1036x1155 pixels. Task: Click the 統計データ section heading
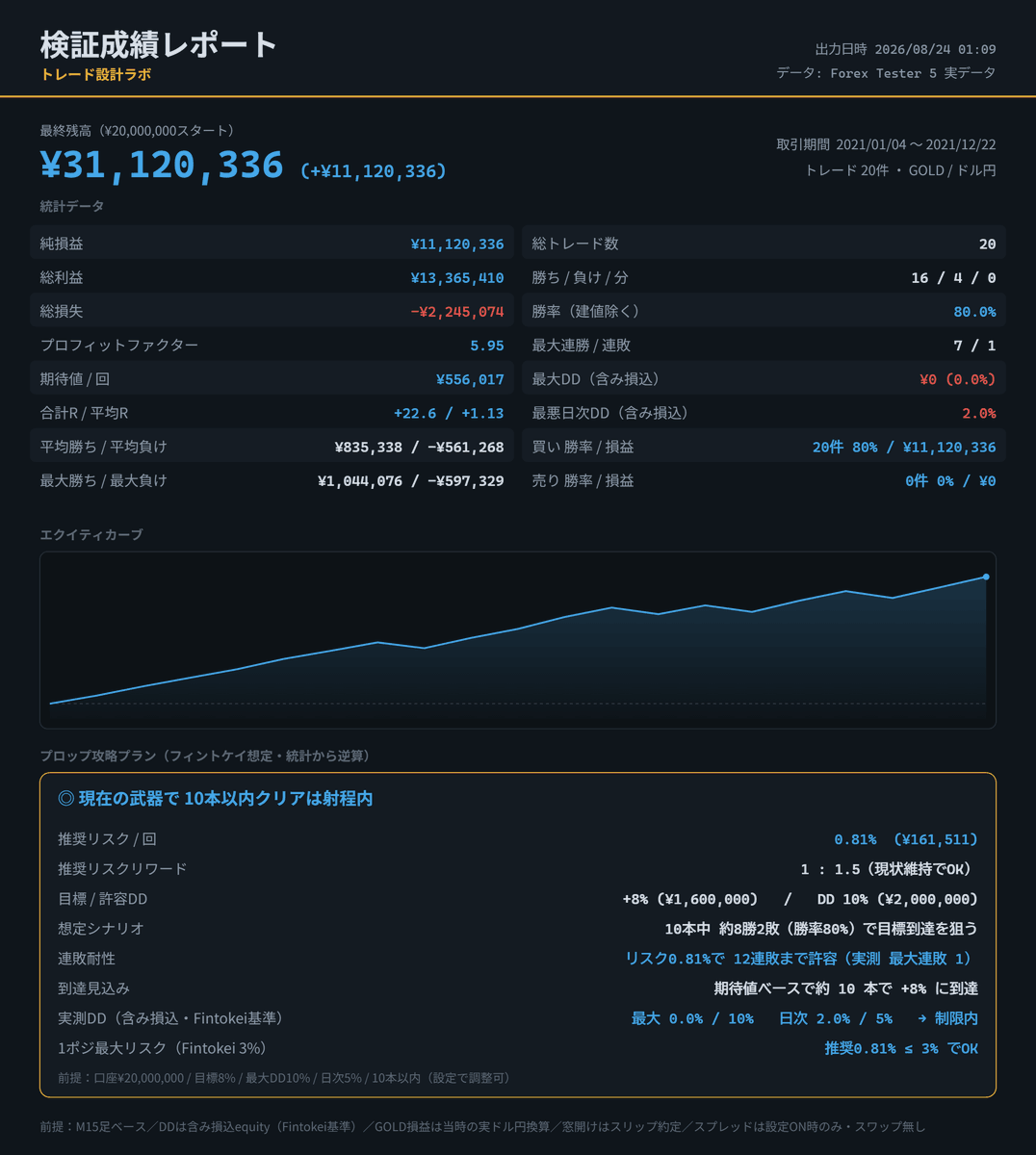pyautogui.click(x=72, y=206)
